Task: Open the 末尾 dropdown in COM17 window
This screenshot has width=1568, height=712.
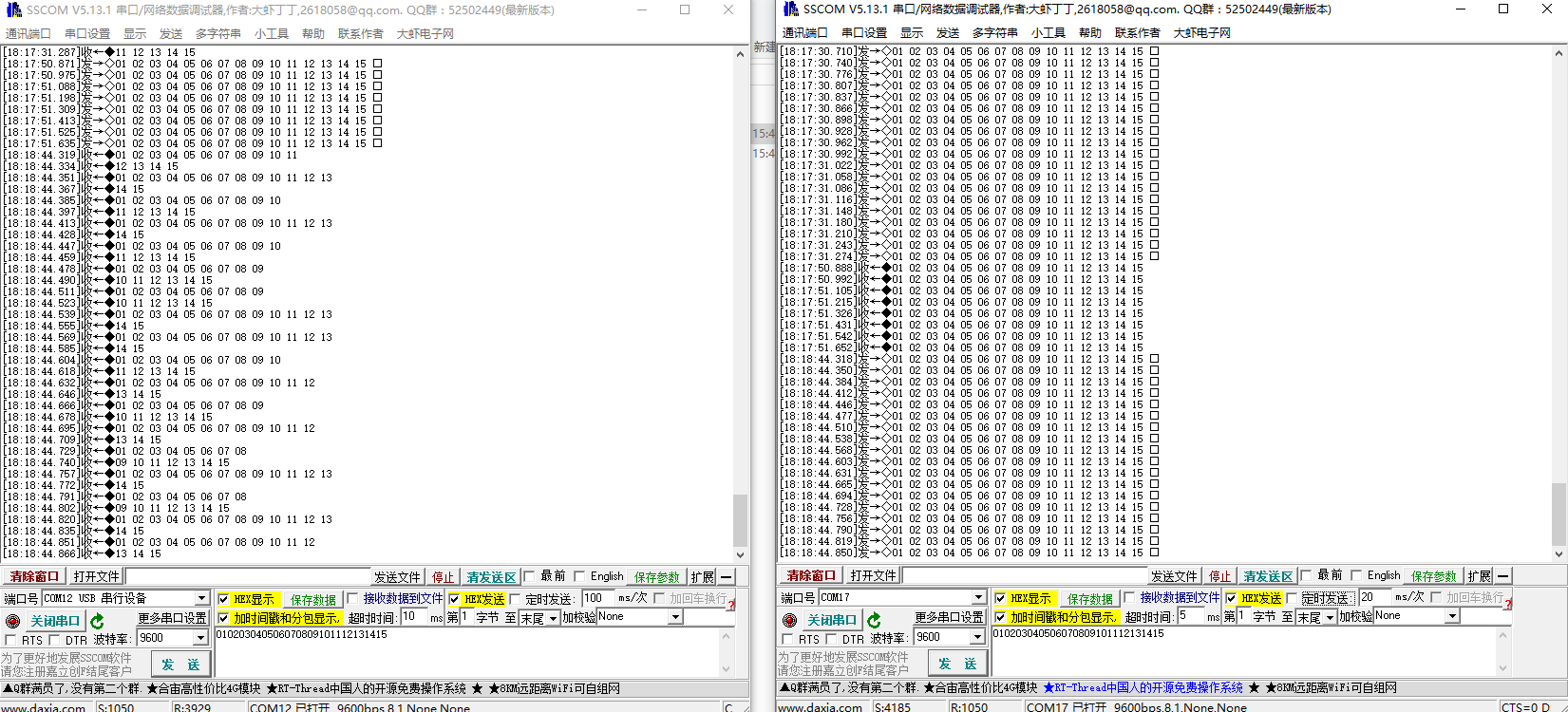Action: click(x=1330, y=617)
